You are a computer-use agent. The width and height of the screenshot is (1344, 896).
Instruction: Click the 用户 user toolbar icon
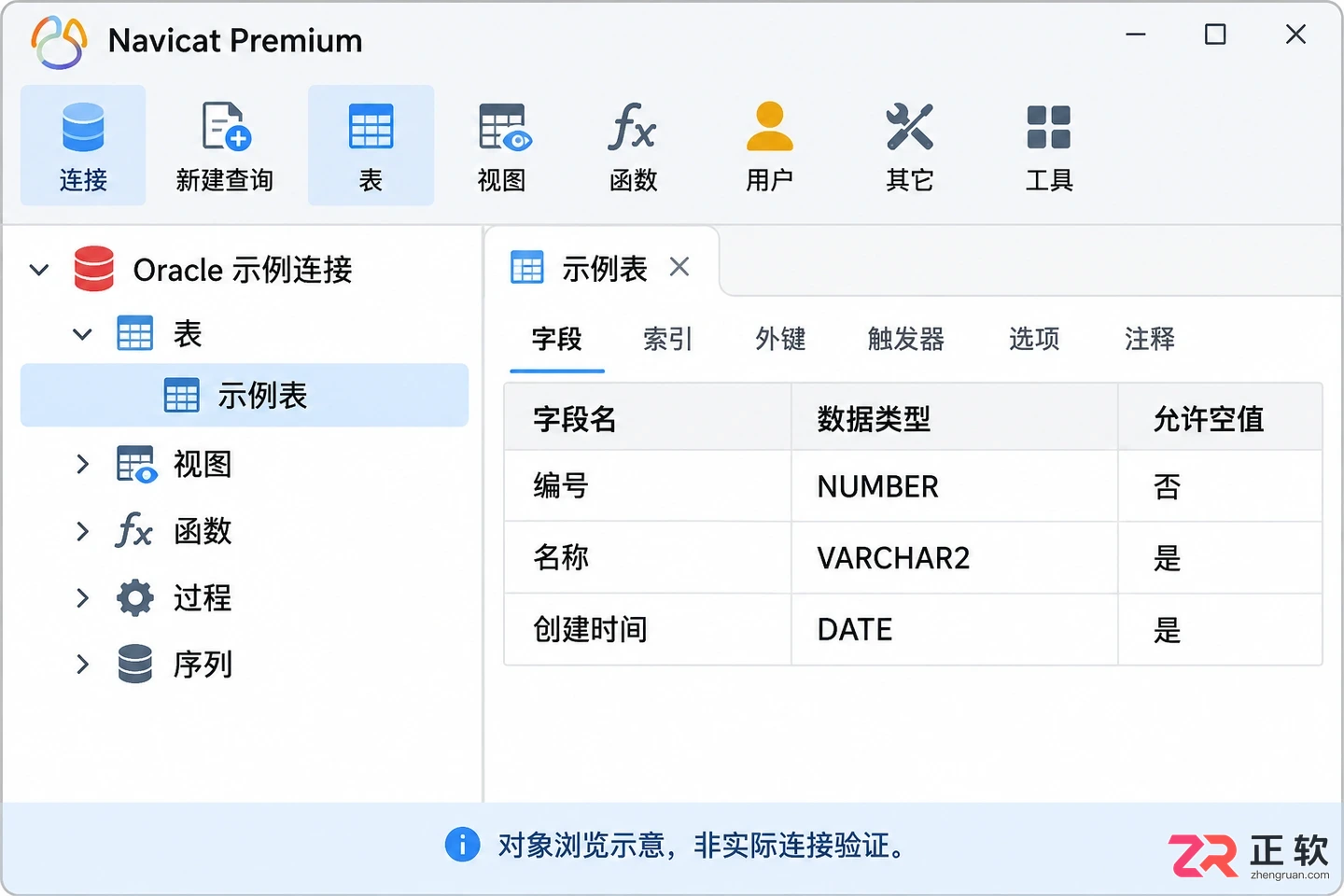770,126
